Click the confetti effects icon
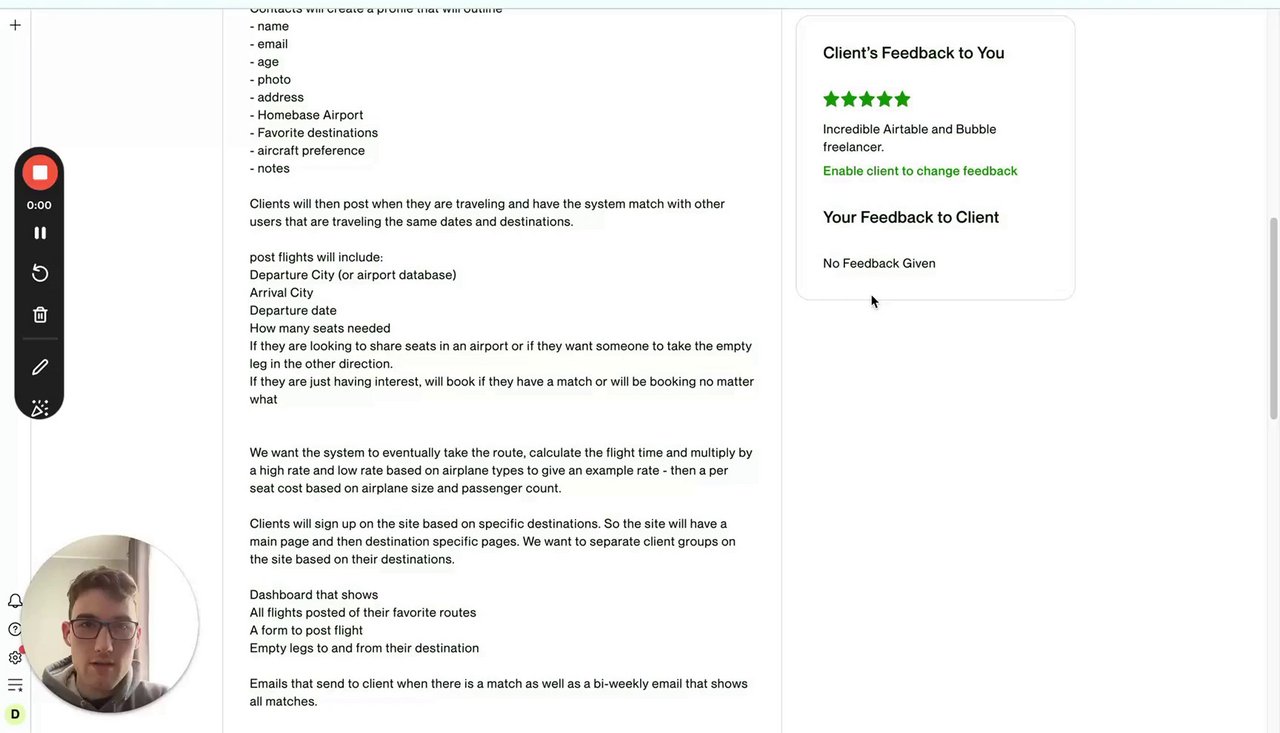The width and height of the screenshot is (1280, 733). (40, 408)
